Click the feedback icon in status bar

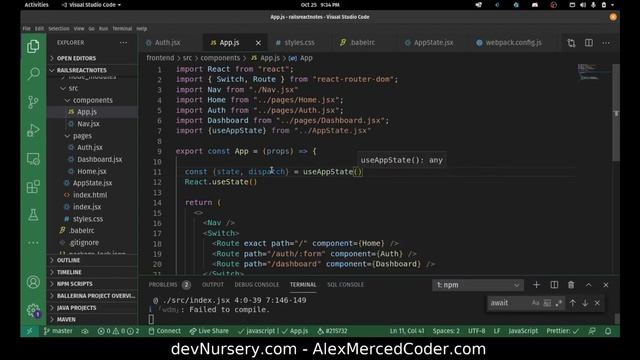point(592,331)
